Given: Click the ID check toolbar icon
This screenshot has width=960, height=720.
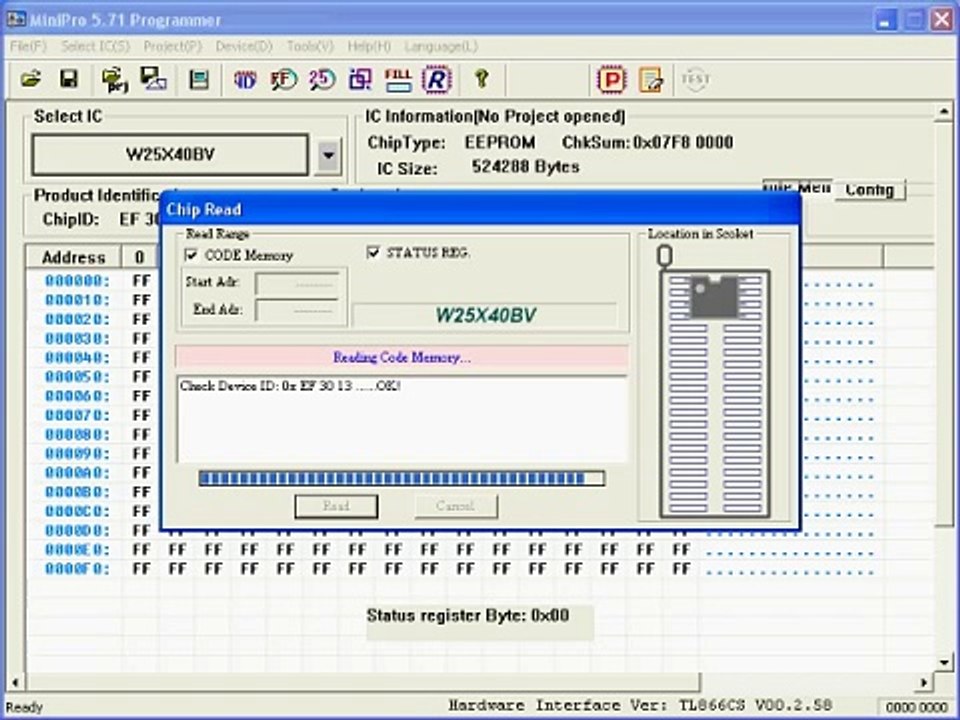Looking at the screenshot, I should tap(245, 80).
